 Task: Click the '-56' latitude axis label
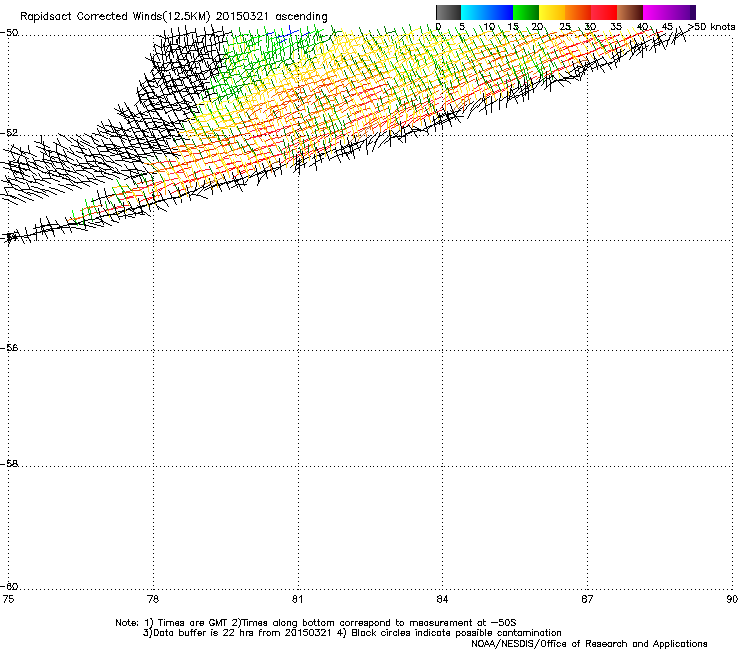tap(9, 348)
